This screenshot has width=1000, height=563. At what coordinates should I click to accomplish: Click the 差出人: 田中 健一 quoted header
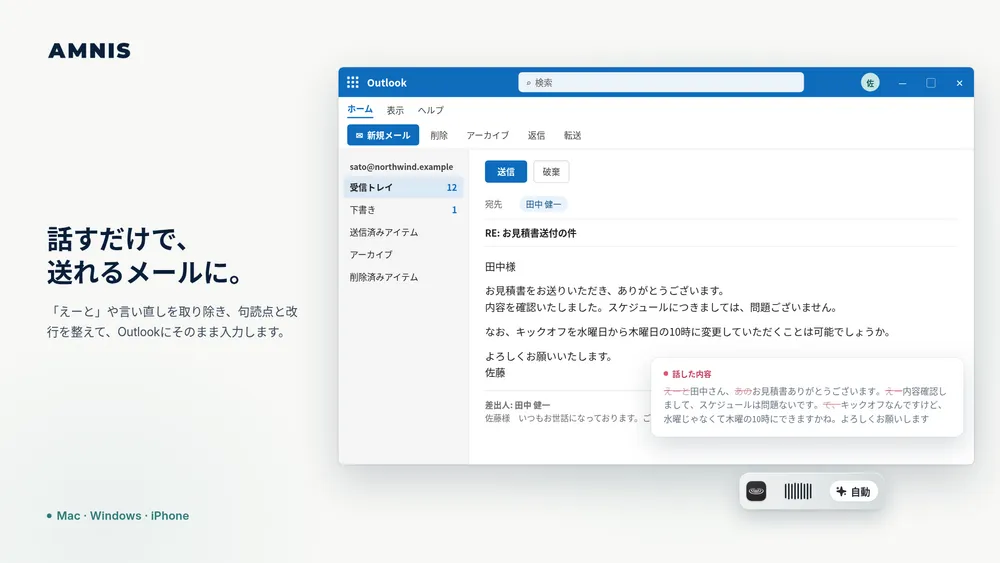[x=517, y=405]
